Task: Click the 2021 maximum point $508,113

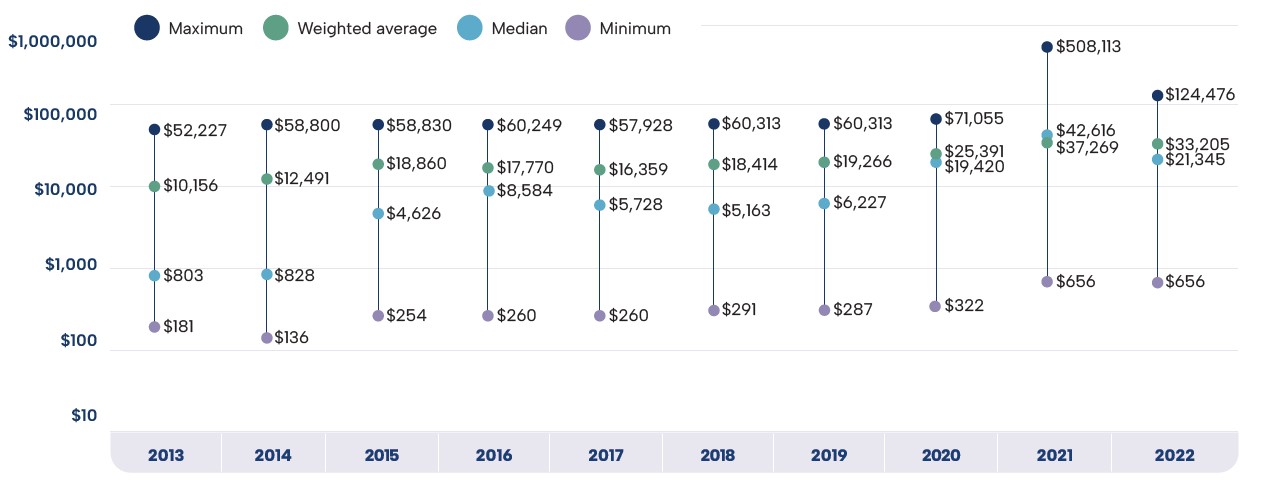Action: (1047, 47)
